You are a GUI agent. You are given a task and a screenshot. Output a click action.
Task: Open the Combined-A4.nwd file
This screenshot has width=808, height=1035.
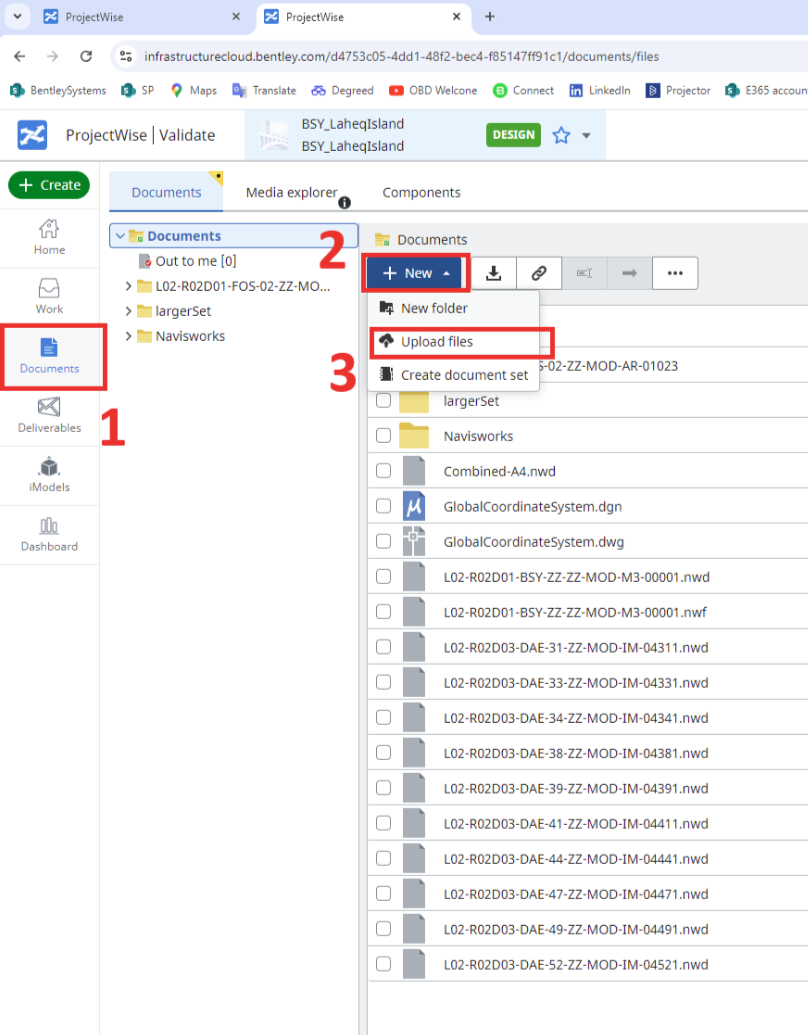pos(500,471)
